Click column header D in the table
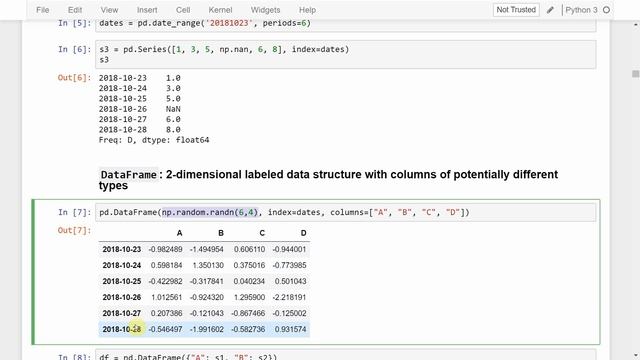640x360 pixels. coord(303,233)
